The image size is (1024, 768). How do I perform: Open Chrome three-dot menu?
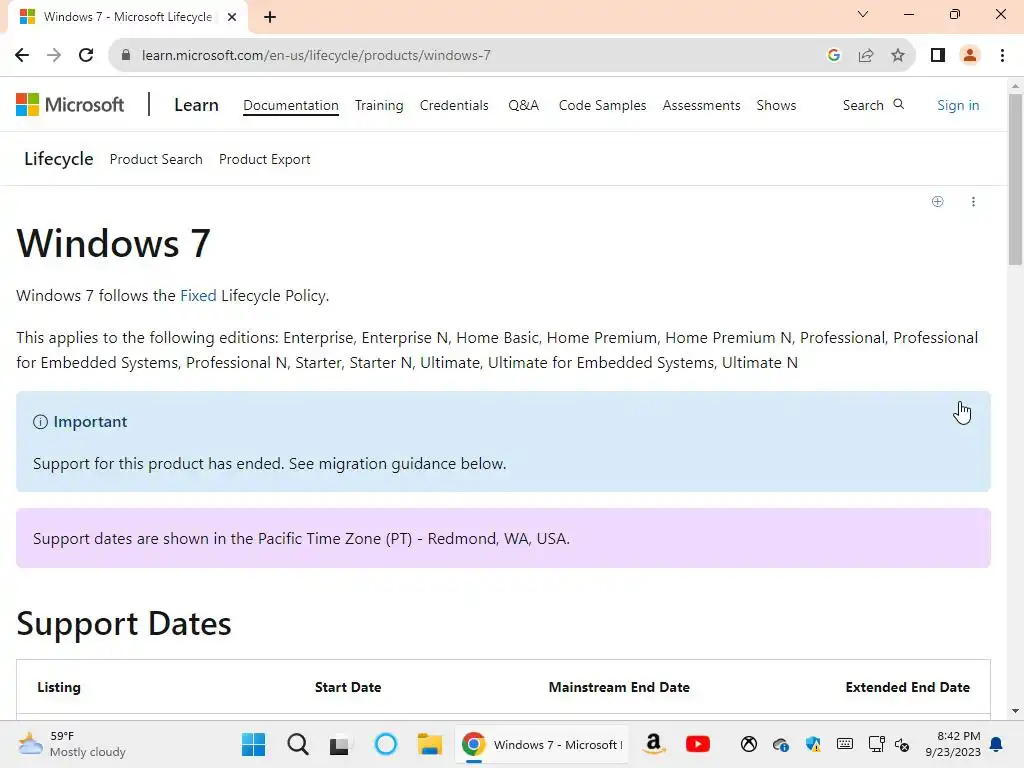1002,56
